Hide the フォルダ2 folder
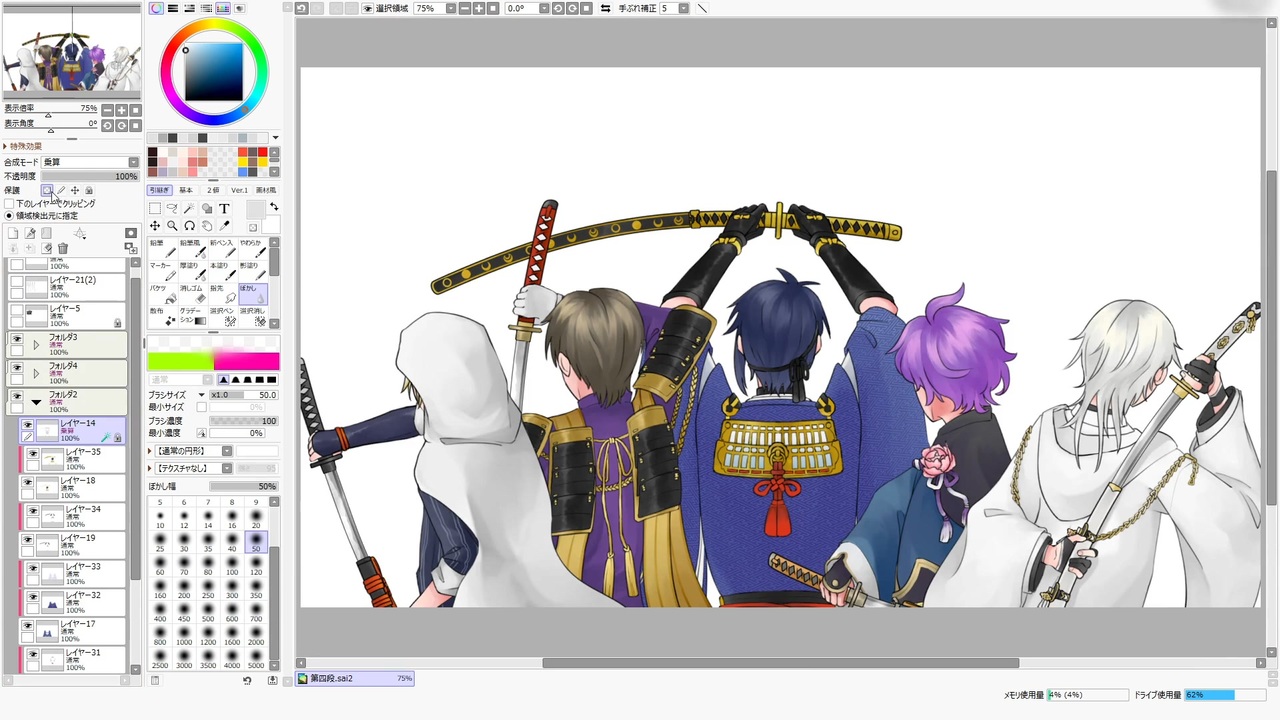This screenshot has height=720, width=1280. click(x=17, y=397)
